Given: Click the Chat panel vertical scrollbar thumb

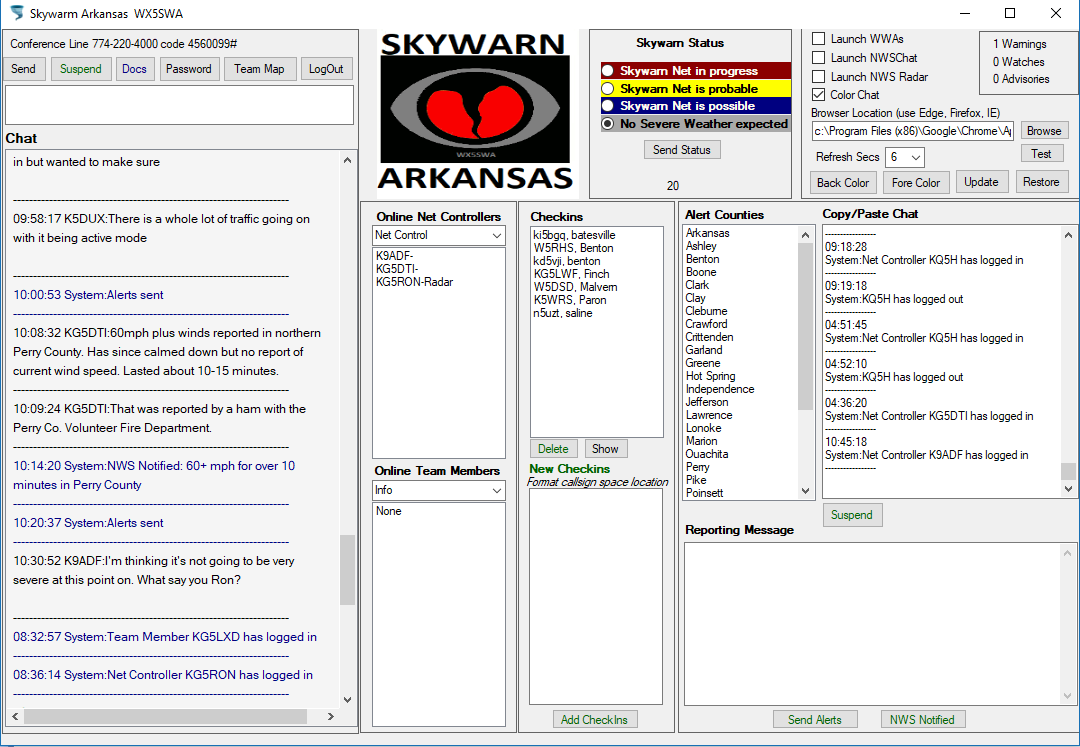Looking at the screenshot, I should pyautogui.click(x=347, y=570).
